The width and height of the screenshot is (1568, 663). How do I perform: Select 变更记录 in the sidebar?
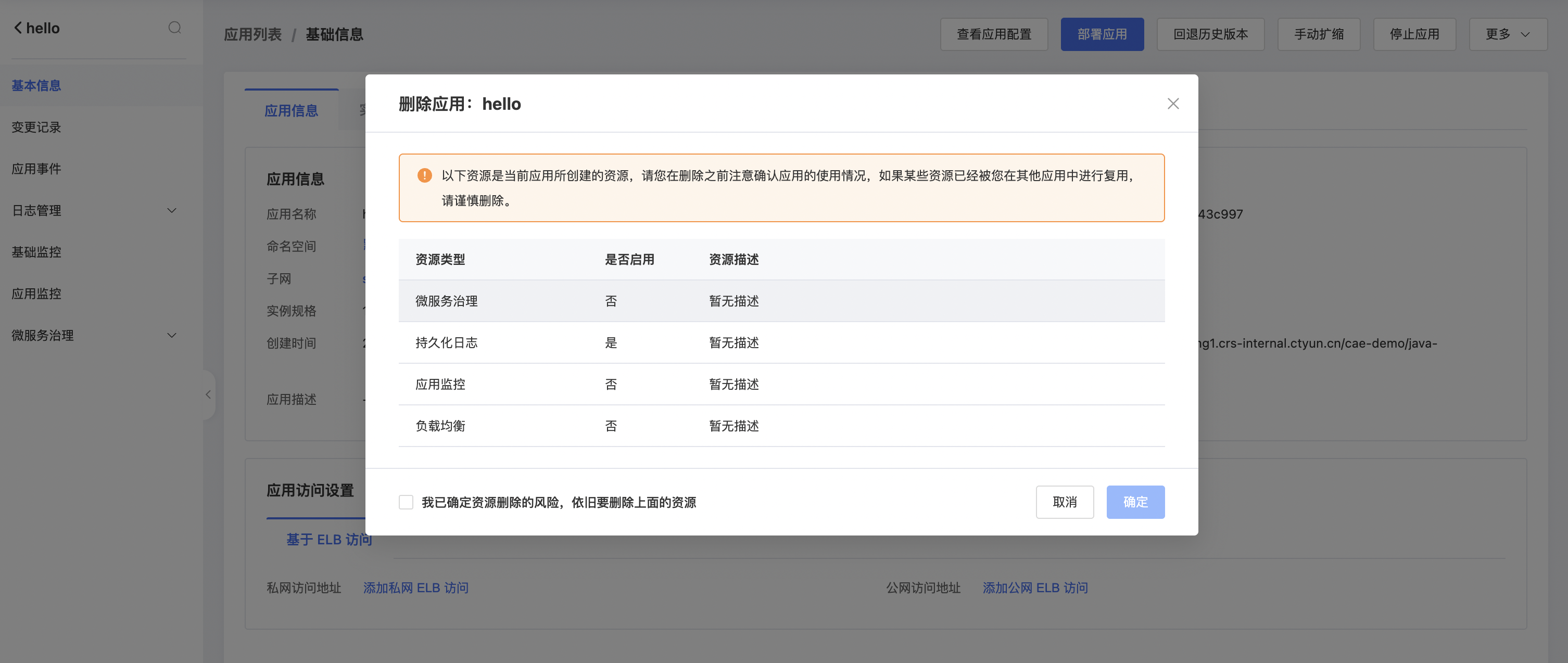(36, 127)
